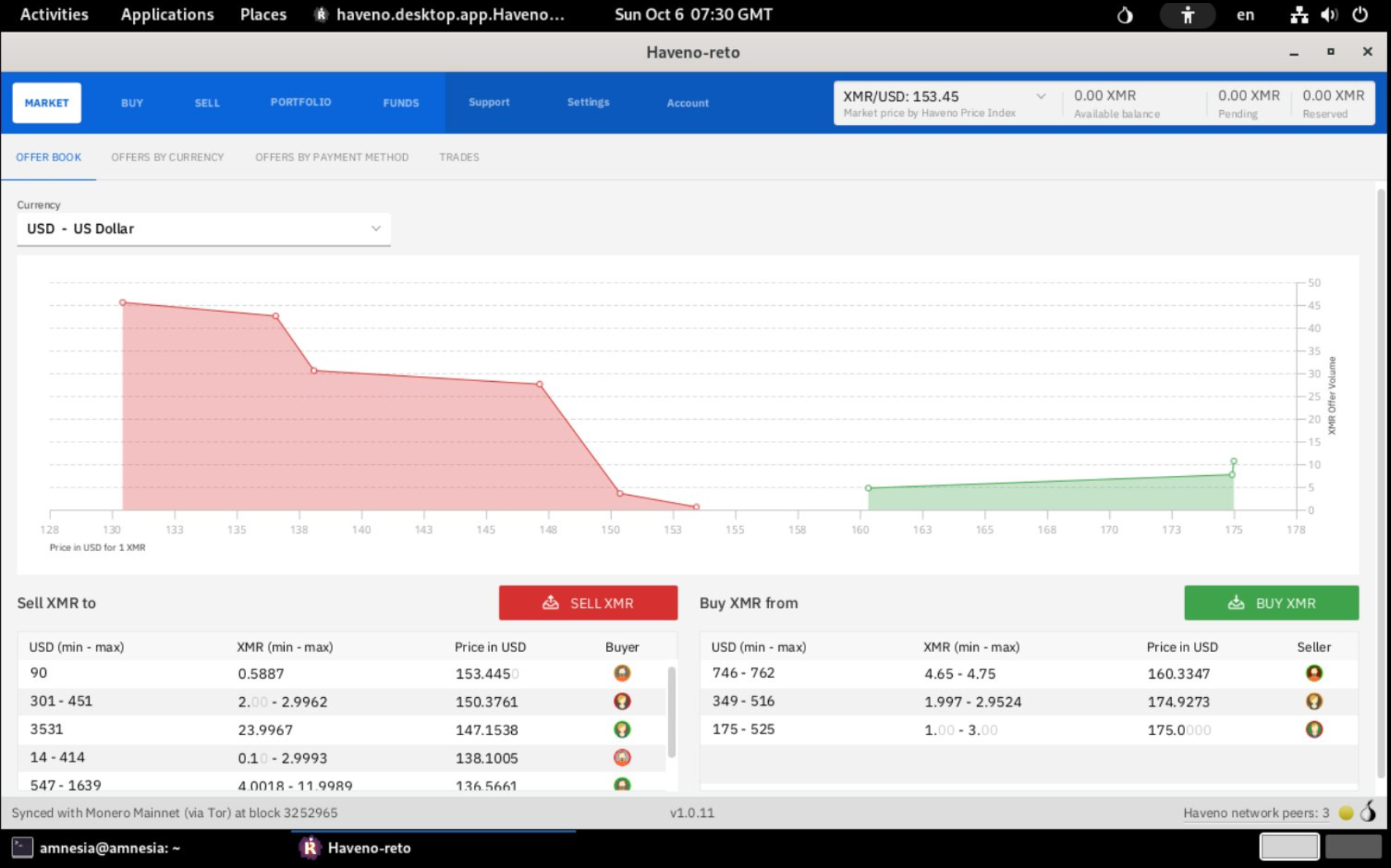The image size is (1391, 868).
Task: Select the sell offer row 14 - 414
Action: coord(342,758)
